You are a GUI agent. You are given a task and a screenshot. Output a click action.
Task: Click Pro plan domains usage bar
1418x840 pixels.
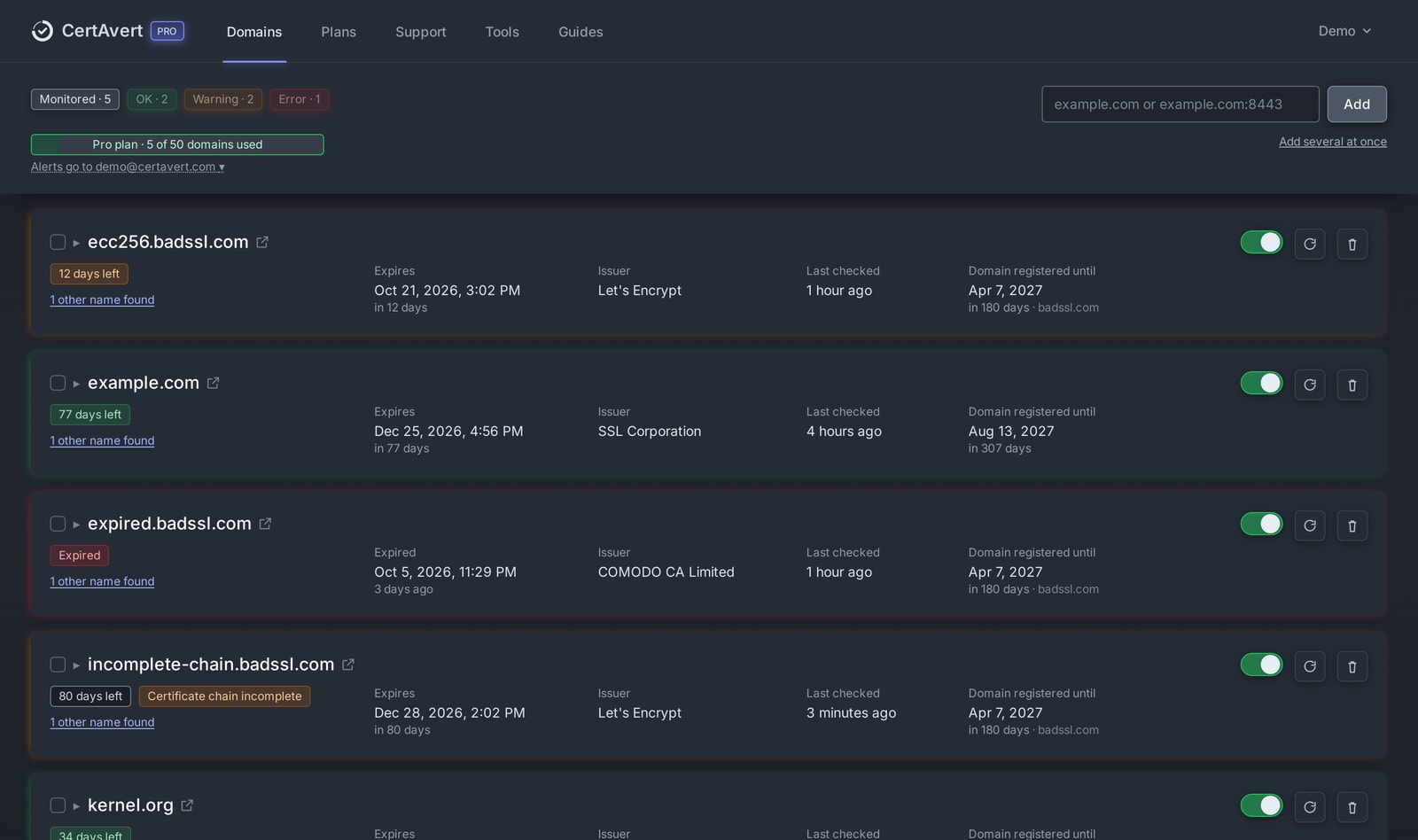click(x=177, y=144)
